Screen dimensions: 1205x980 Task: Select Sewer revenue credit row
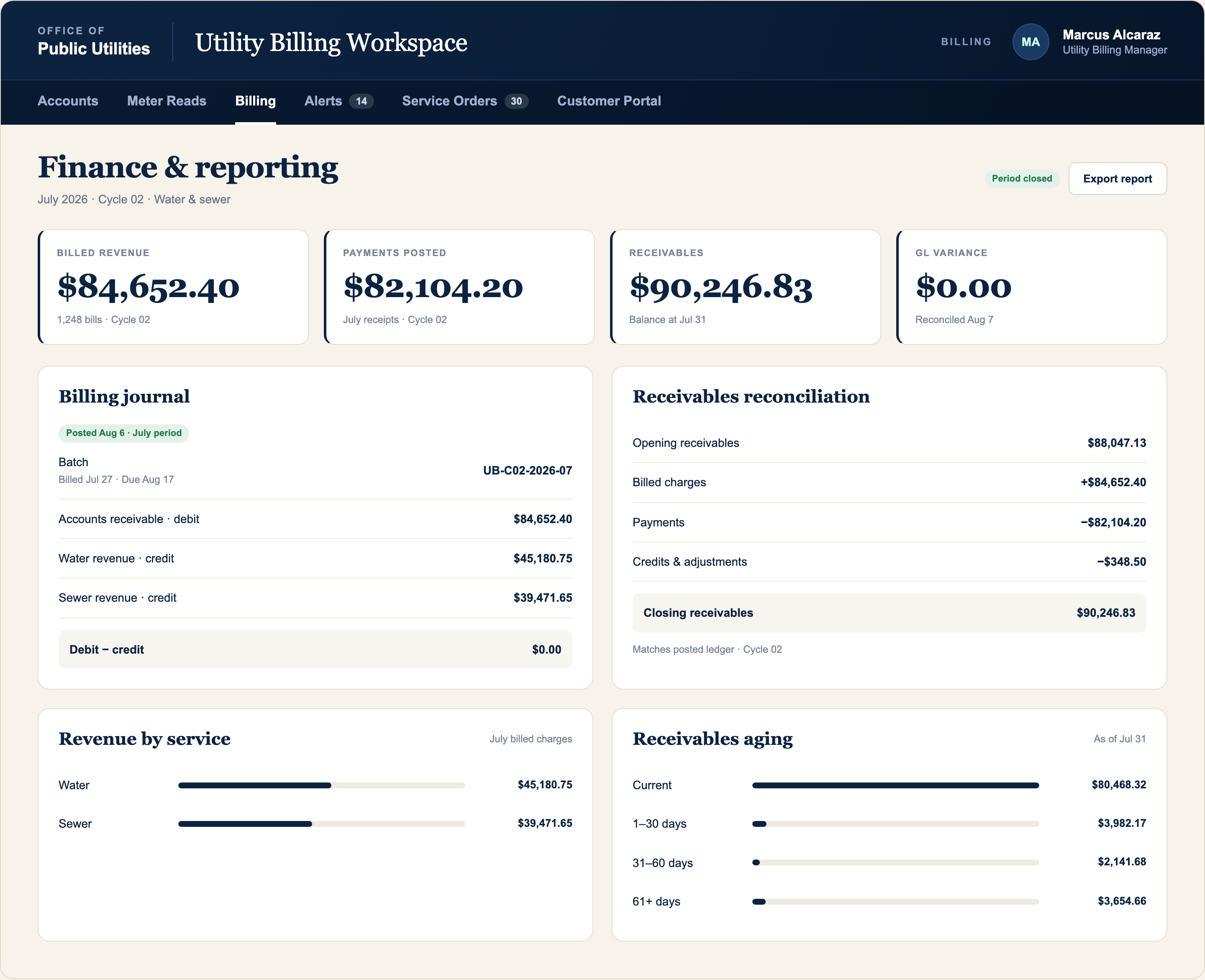tap(315, 598)
